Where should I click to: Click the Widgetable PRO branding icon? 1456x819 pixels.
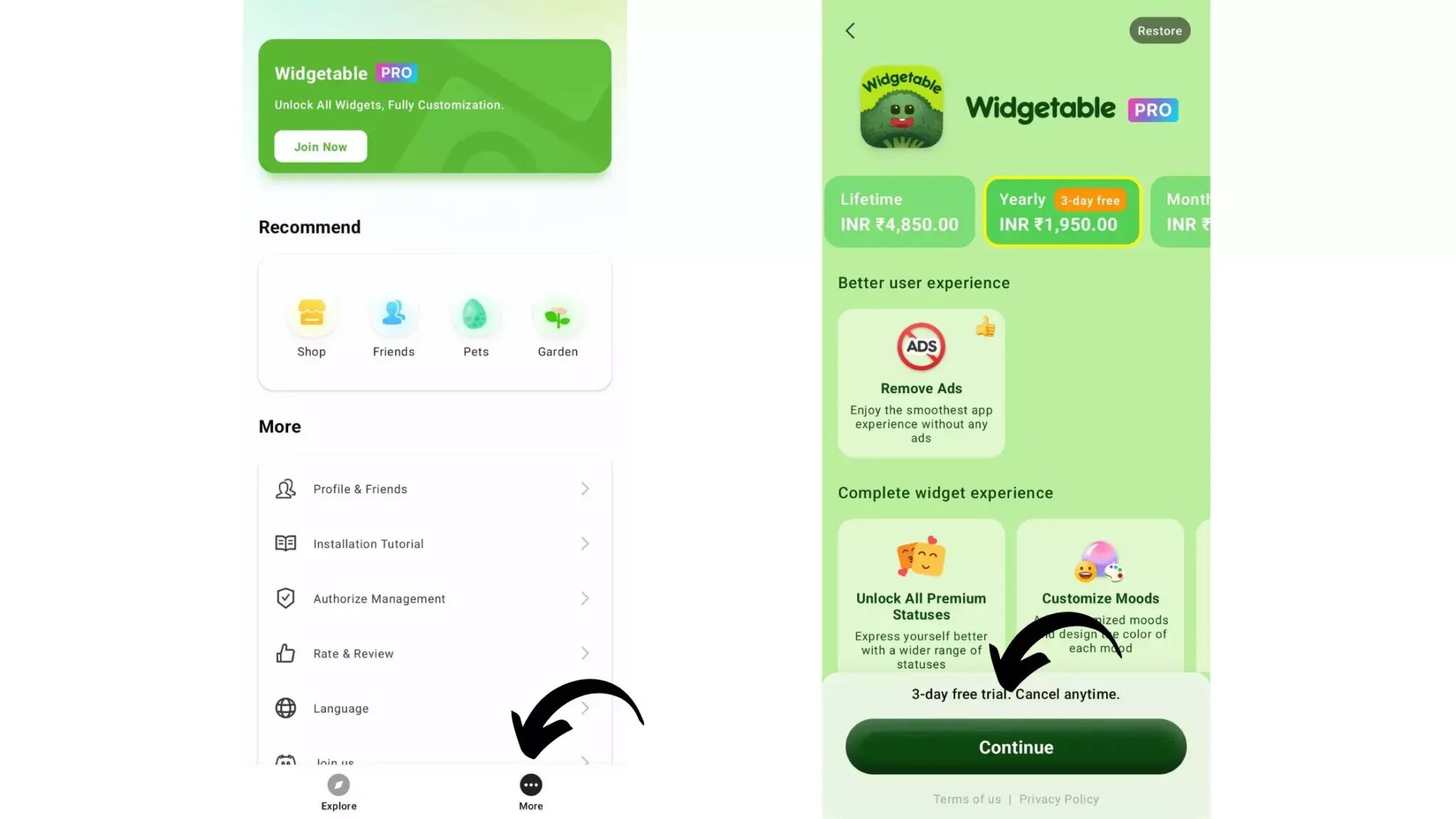(900, 107)
